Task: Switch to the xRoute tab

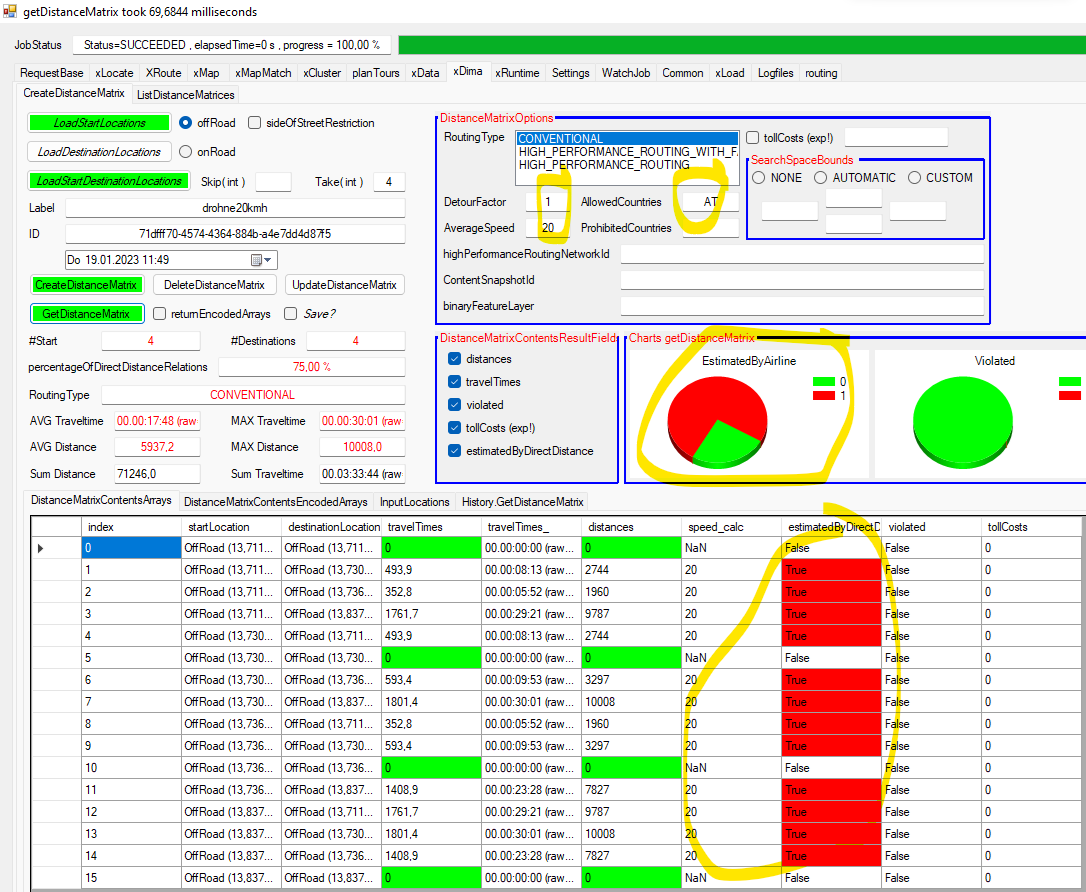Action: [163, 73]
